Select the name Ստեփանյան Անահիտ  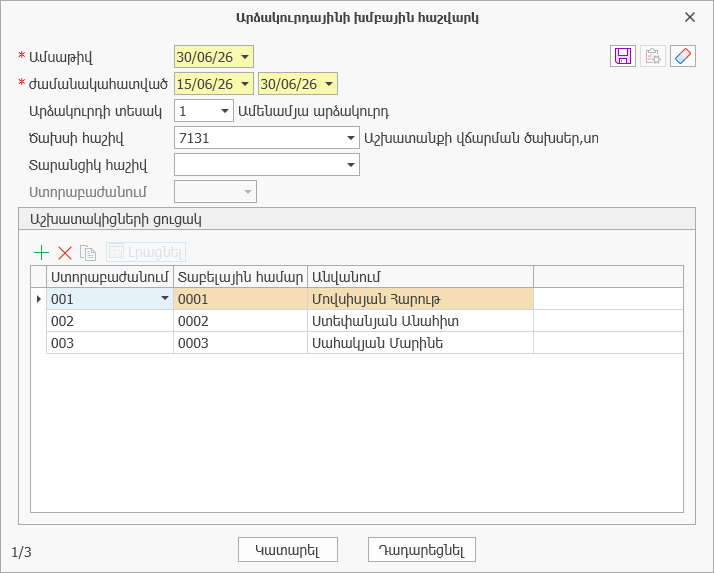click(420, 321)
